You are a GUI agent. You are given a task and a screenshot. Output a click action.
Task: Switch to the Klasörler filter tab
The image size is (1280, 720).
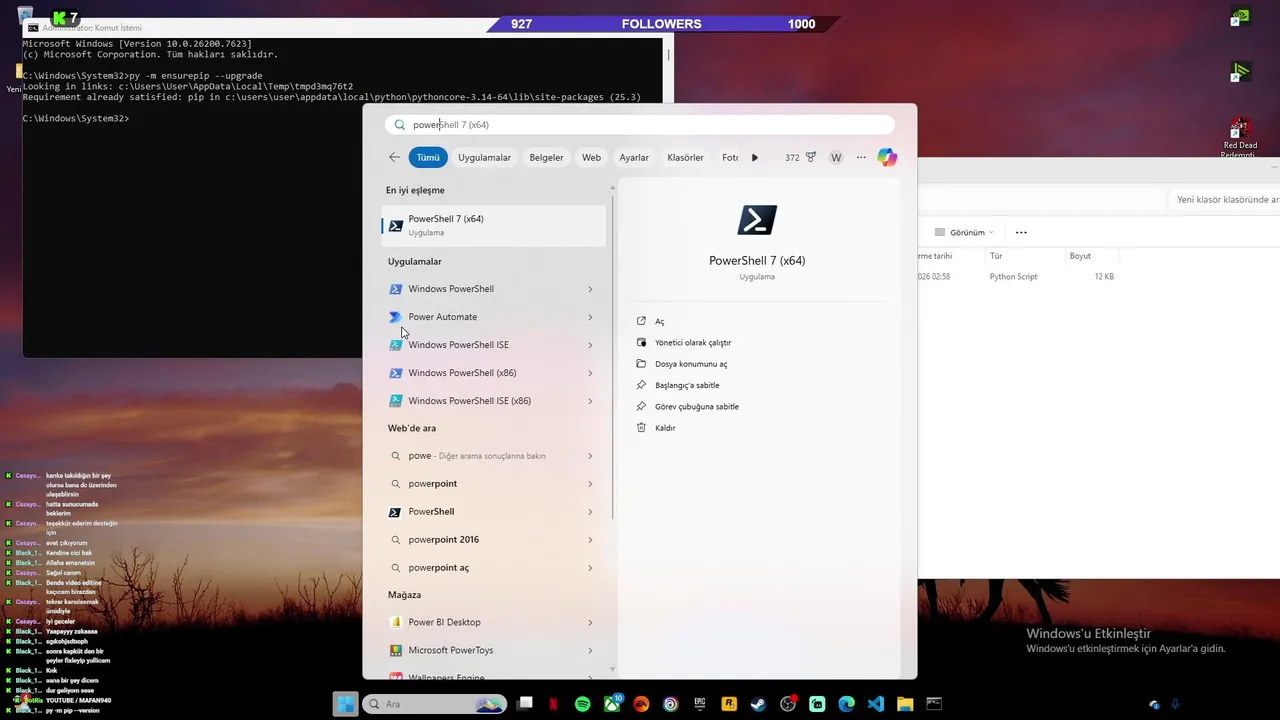pos(685,157)
